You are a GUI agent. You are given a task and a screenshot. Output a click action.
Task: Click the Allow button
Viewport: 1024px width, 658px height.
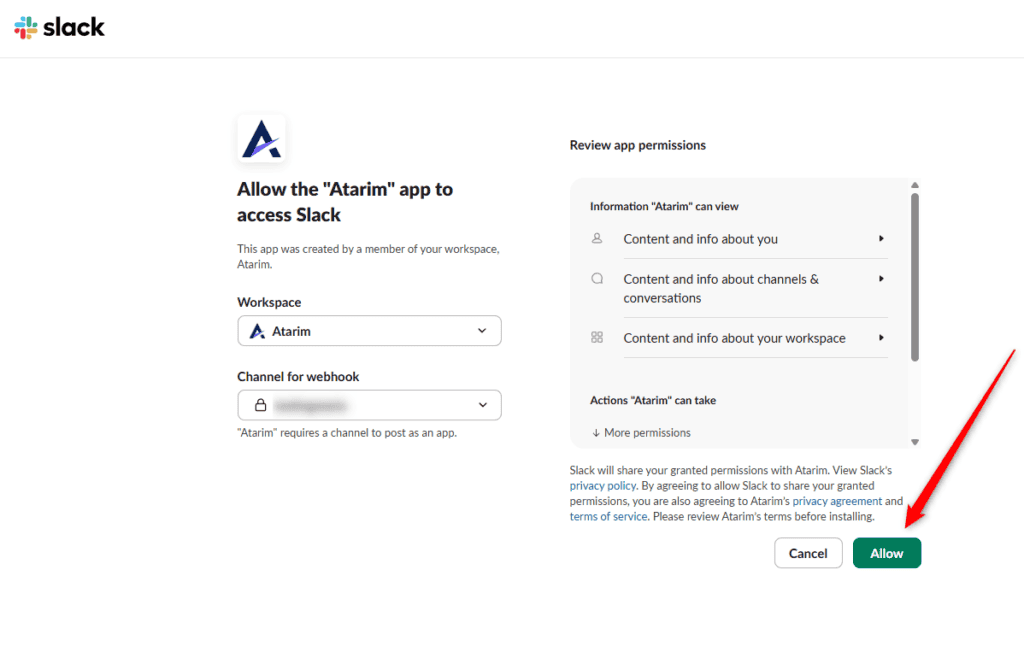887,553
